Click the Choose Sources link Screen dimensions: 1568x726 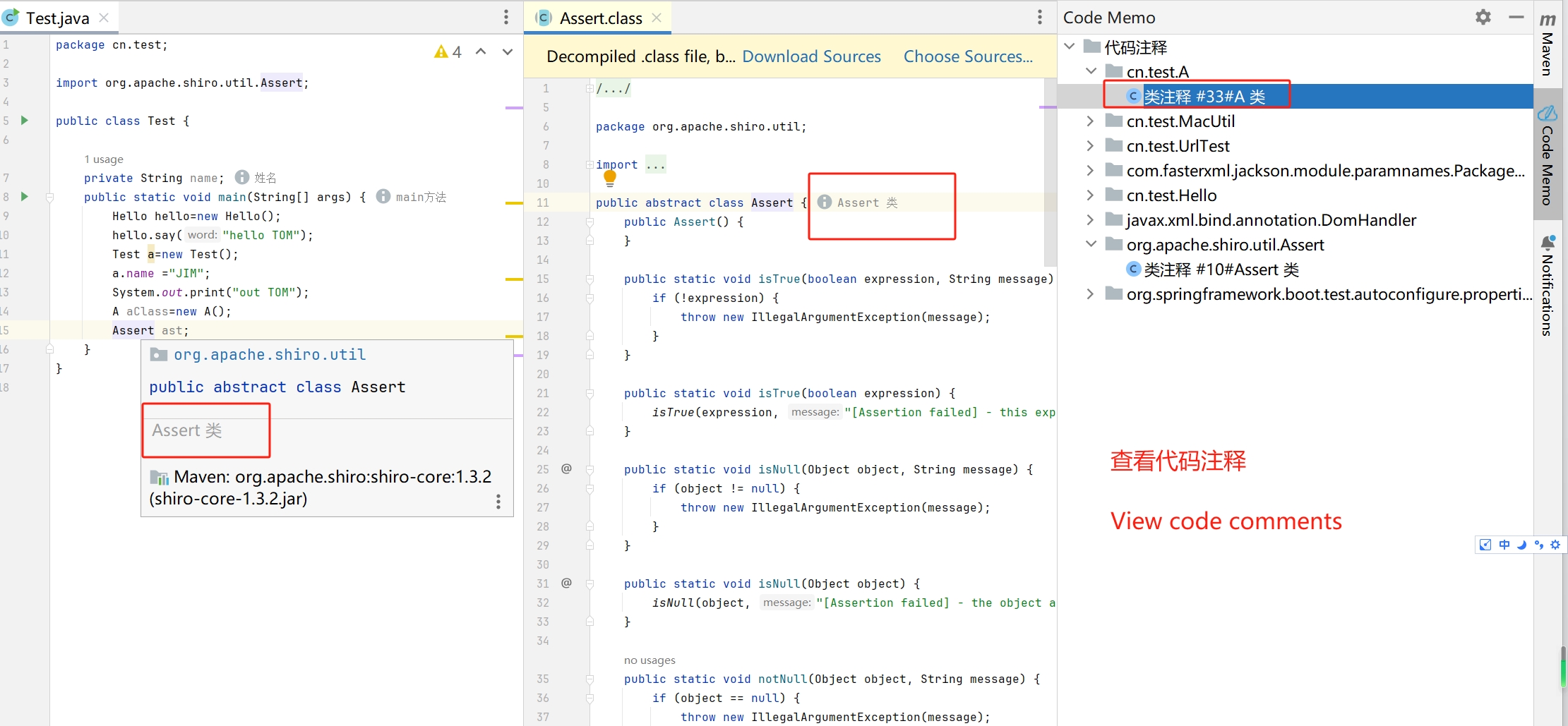coord(968,56)
